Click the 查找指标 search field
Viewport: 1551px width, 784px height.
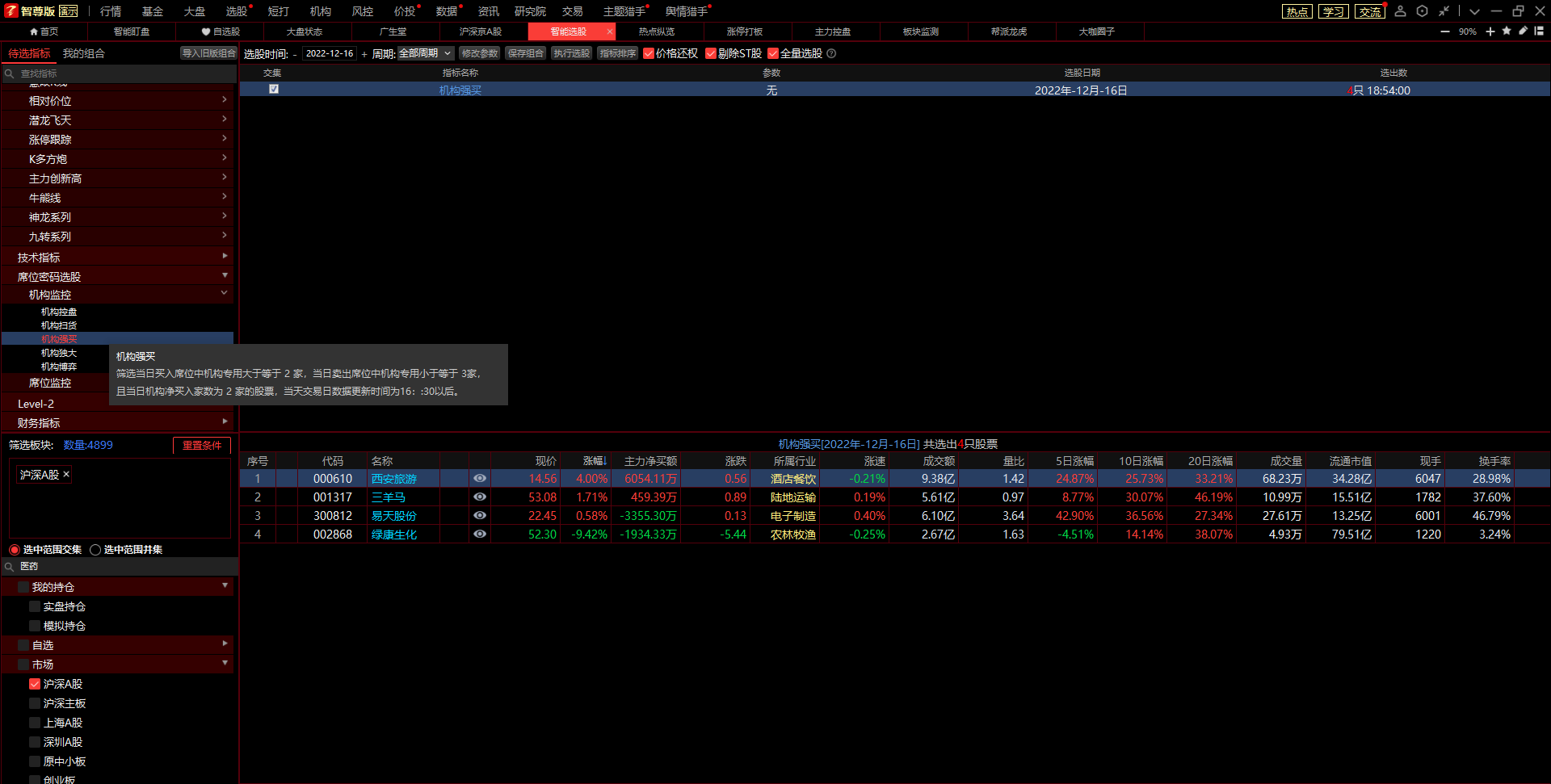(120, 73)
